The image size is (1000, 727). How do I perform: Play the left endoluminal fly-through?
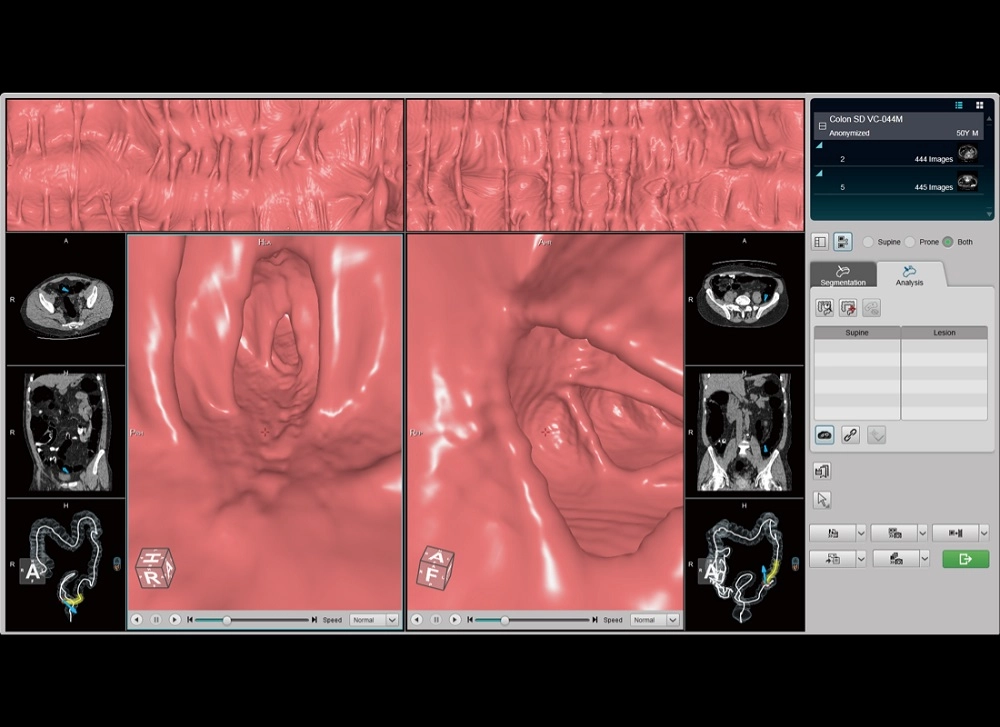coord(175,620)
